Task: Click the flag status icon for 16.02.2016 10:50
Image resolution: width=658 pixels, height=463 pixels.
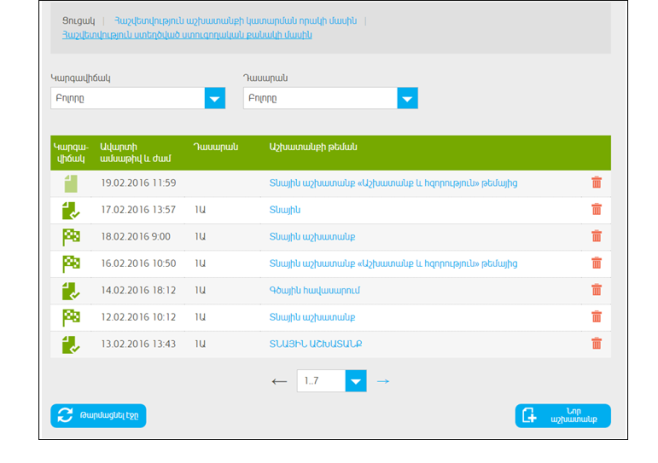Action: (x=70, y=264)
